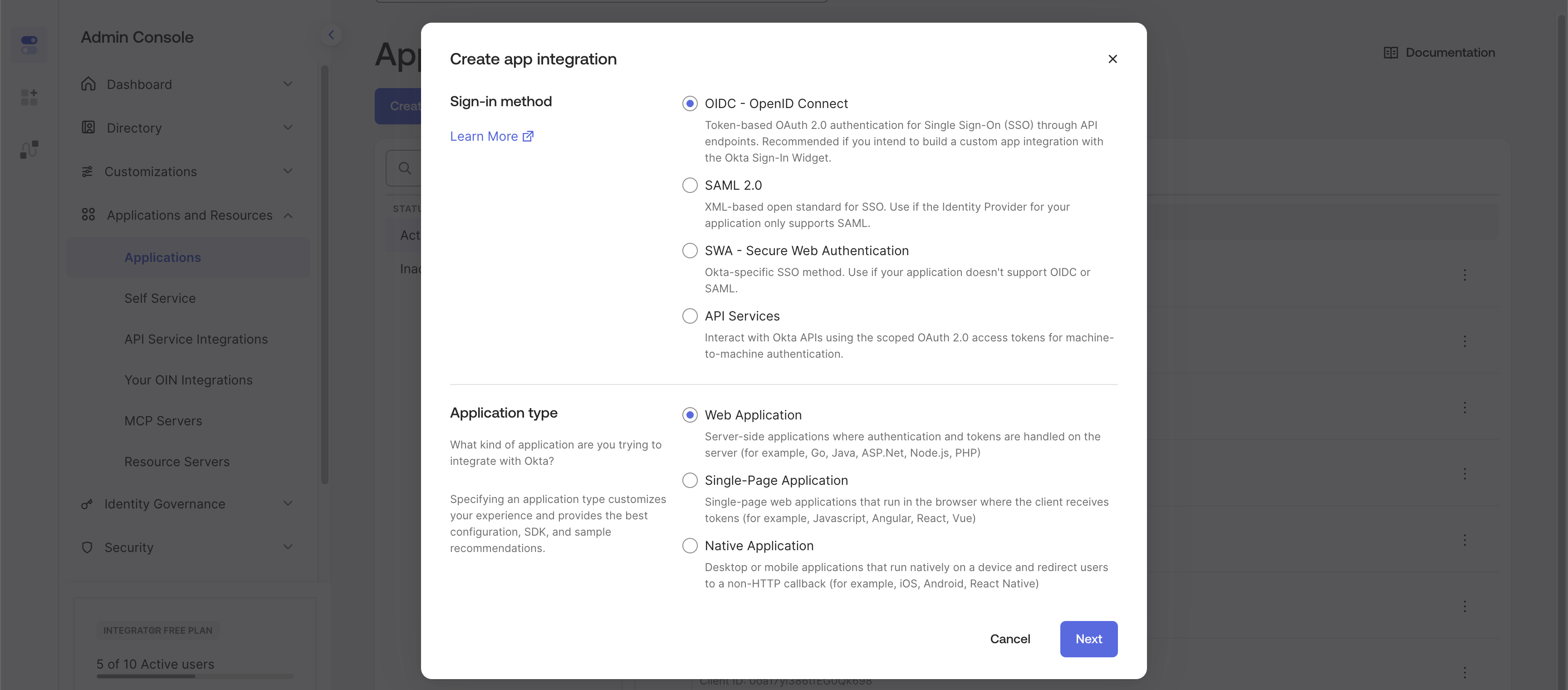The height and width of the screenshot is (690, 1568).
Task: Open API Service Integrations in sidebar
Action: point(196,339)
